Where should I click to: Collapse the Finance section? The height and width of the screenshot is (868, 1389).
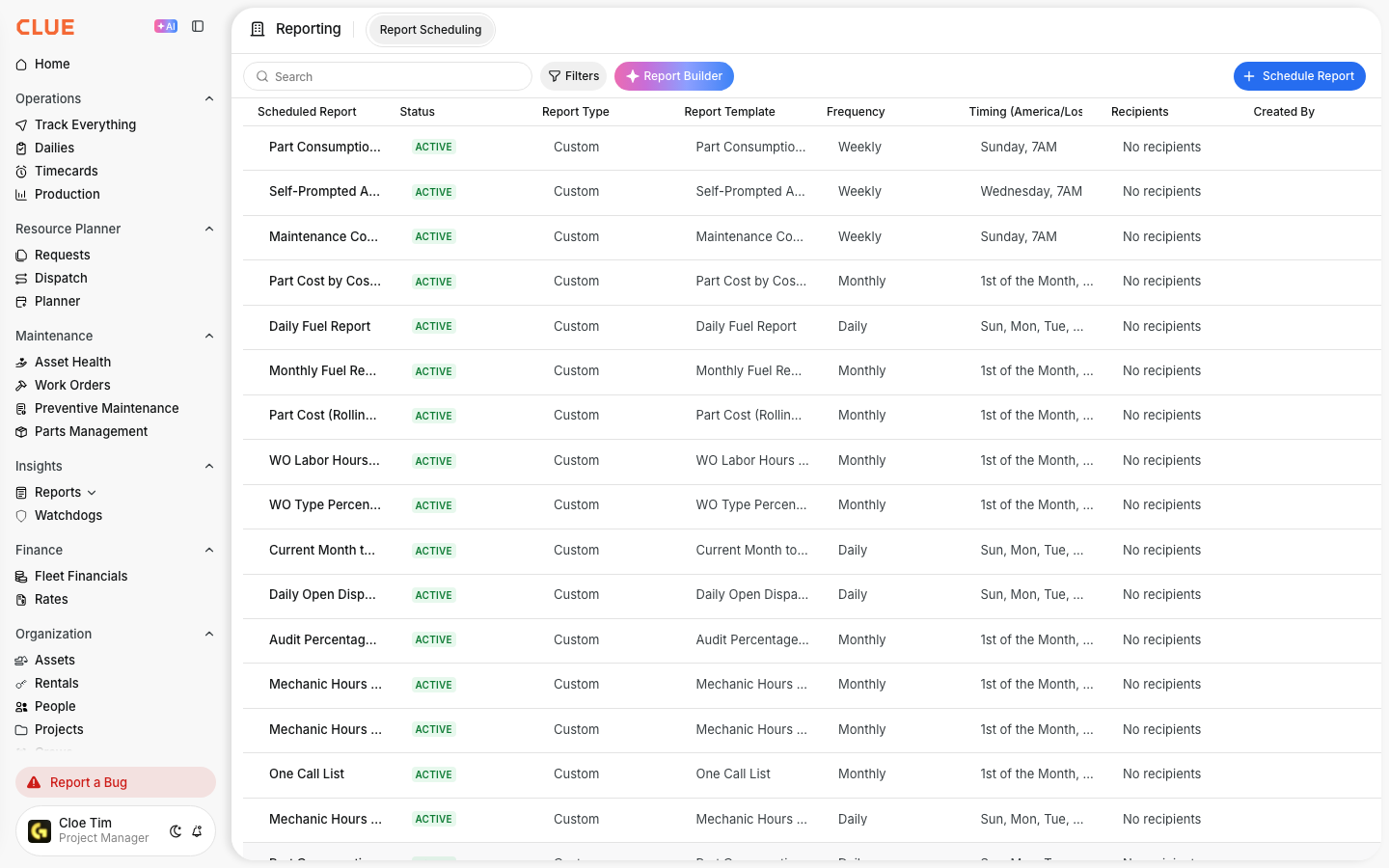(209, 550)
